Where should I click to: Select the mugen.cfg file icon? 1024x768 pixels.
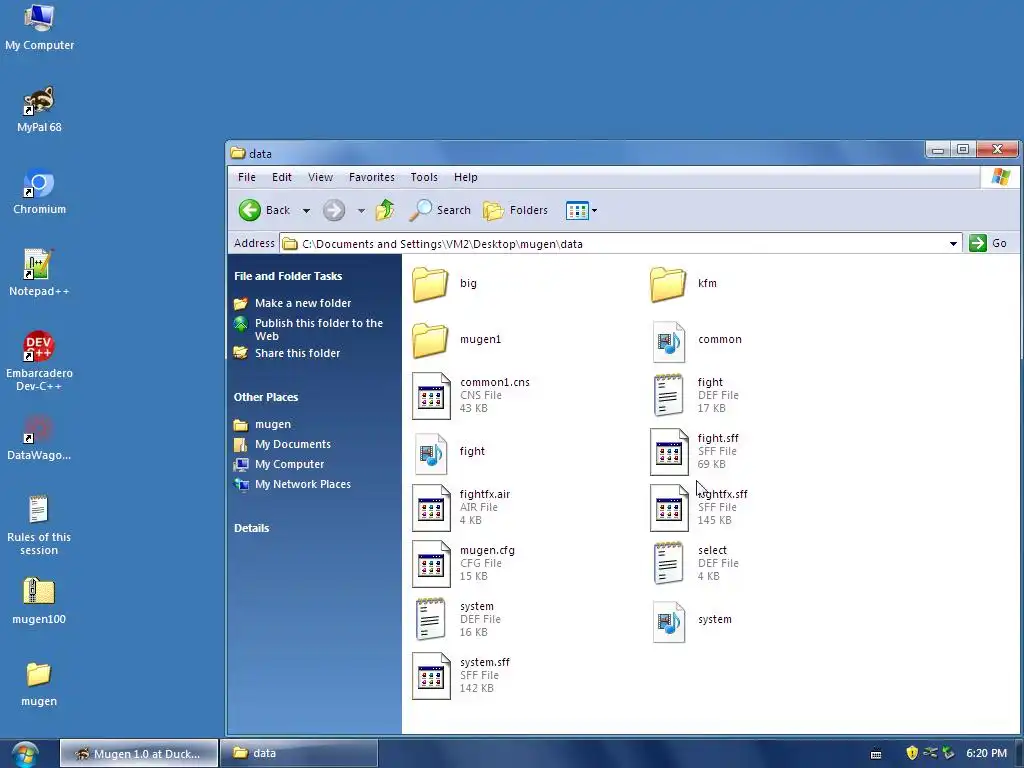coord(431,564)
